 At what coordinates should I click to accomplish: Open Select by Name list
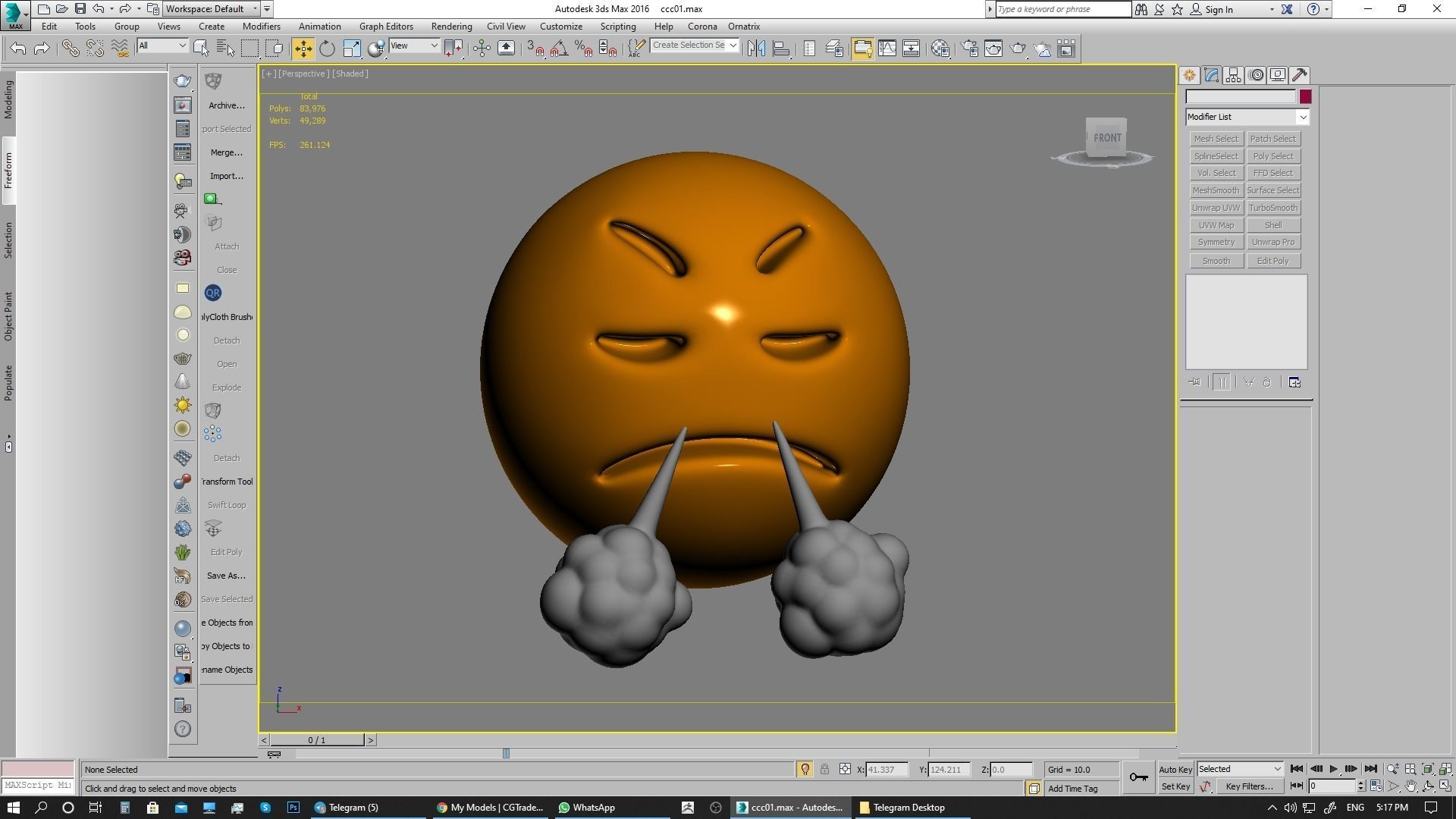click(x=225, y=49)
